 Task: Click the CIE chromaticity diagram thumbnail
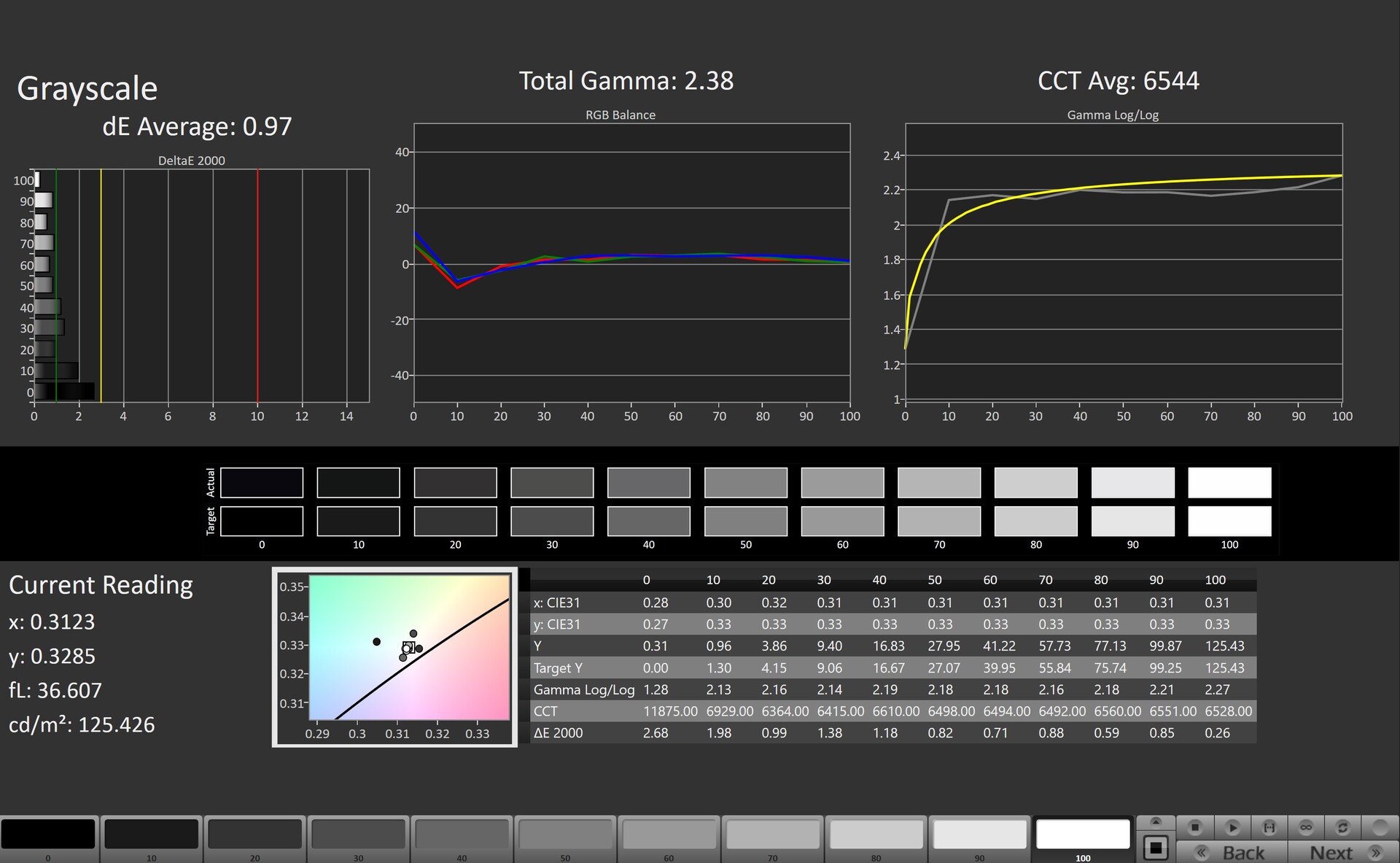coord(394,657)
